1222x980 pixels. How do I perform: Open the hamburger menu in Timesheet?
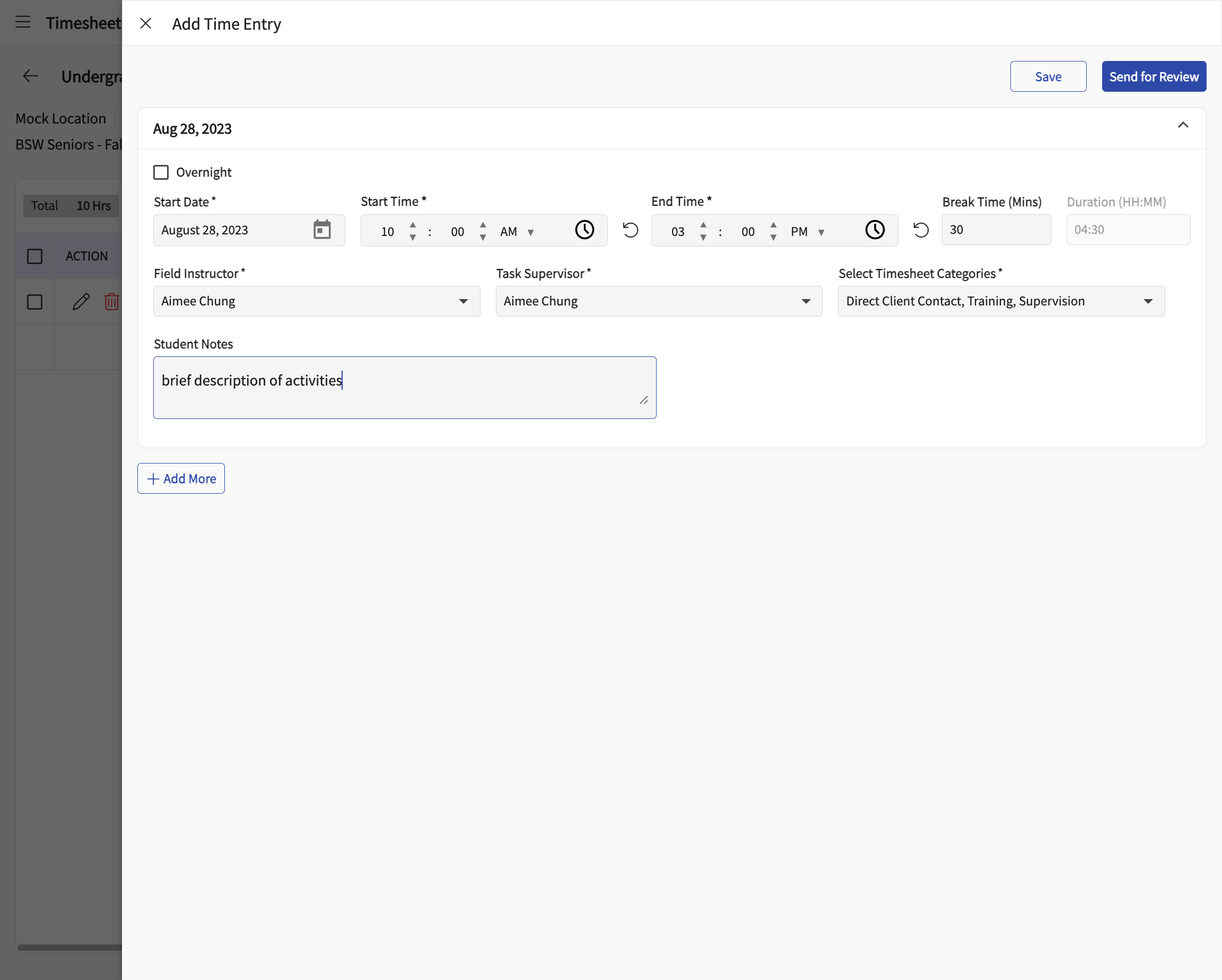pyautogui.click(x=23, y=22)
